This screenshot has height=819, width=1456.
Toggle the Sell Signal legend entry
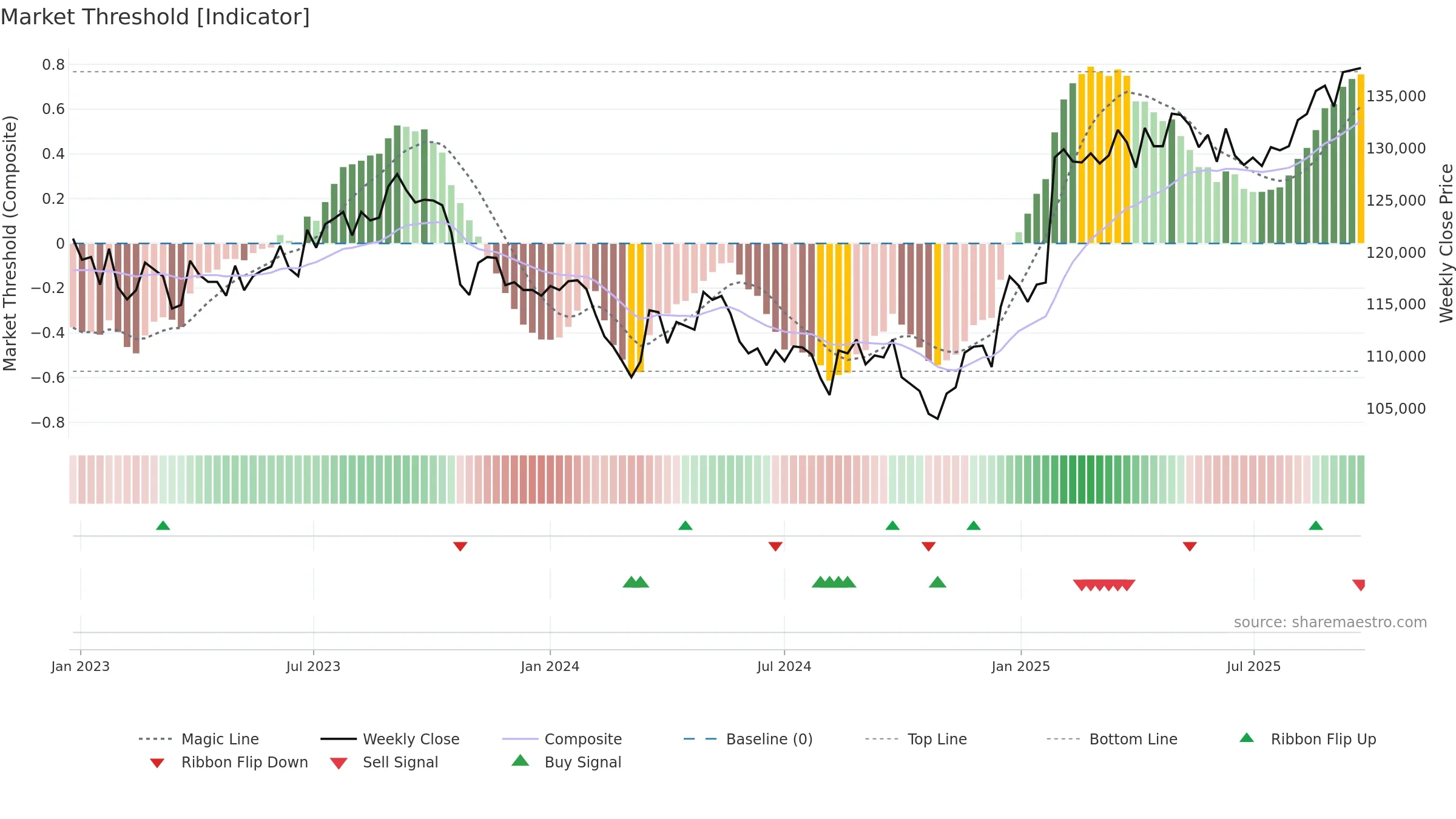383,762
